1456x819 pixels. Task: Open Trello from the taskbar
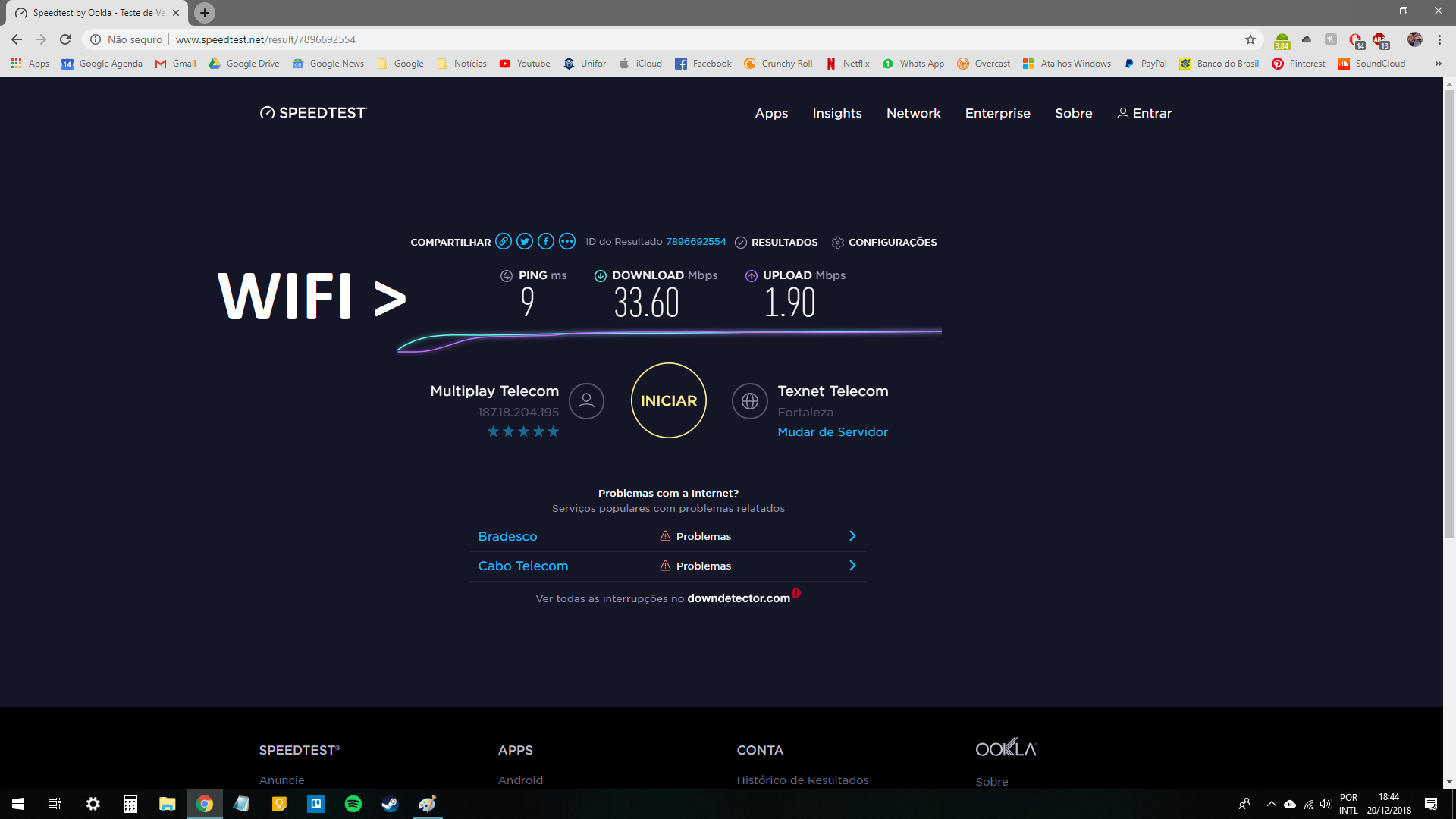click(x=316, y=804)
